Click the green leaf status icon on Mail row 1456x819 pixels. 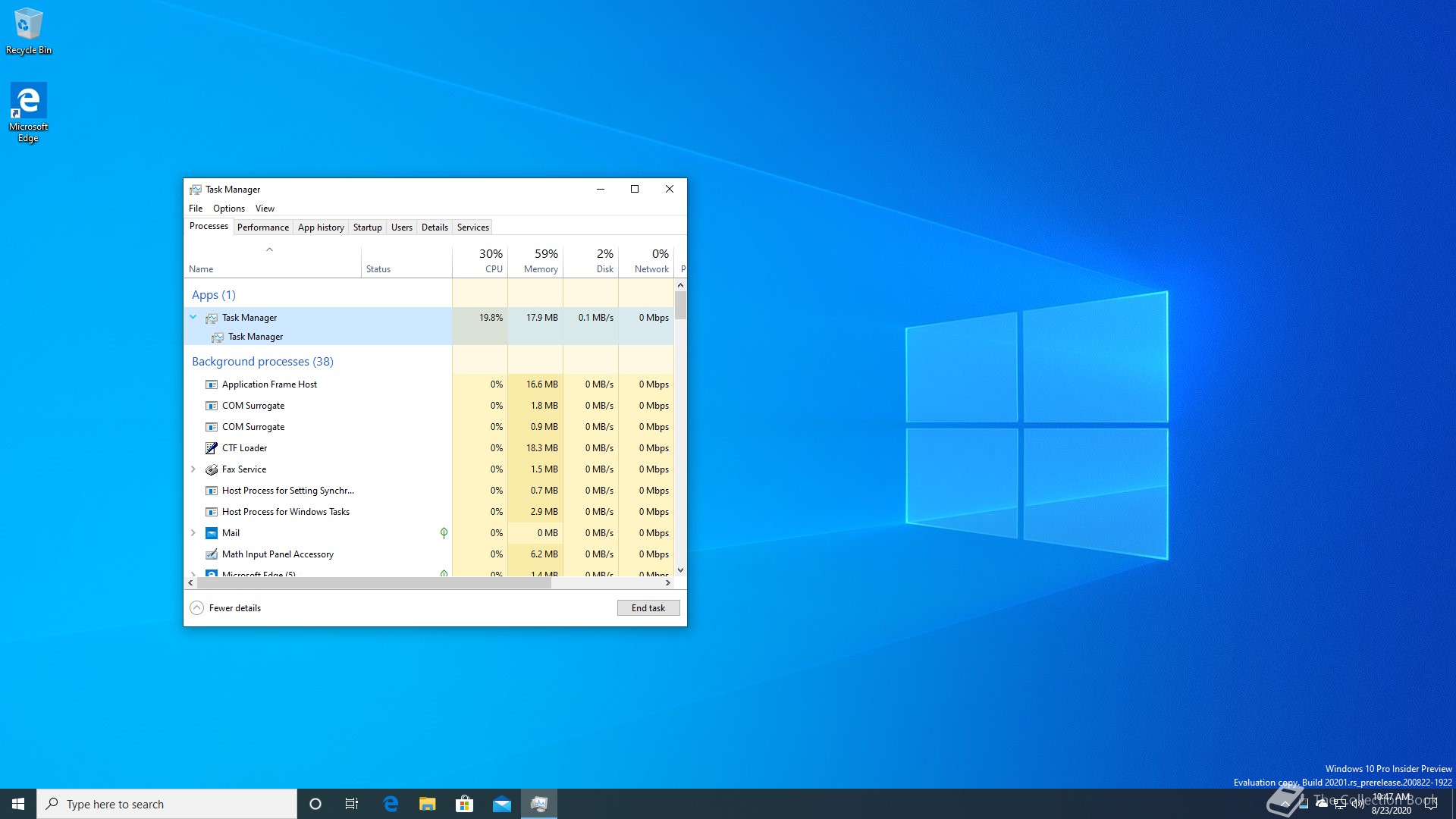444,533
